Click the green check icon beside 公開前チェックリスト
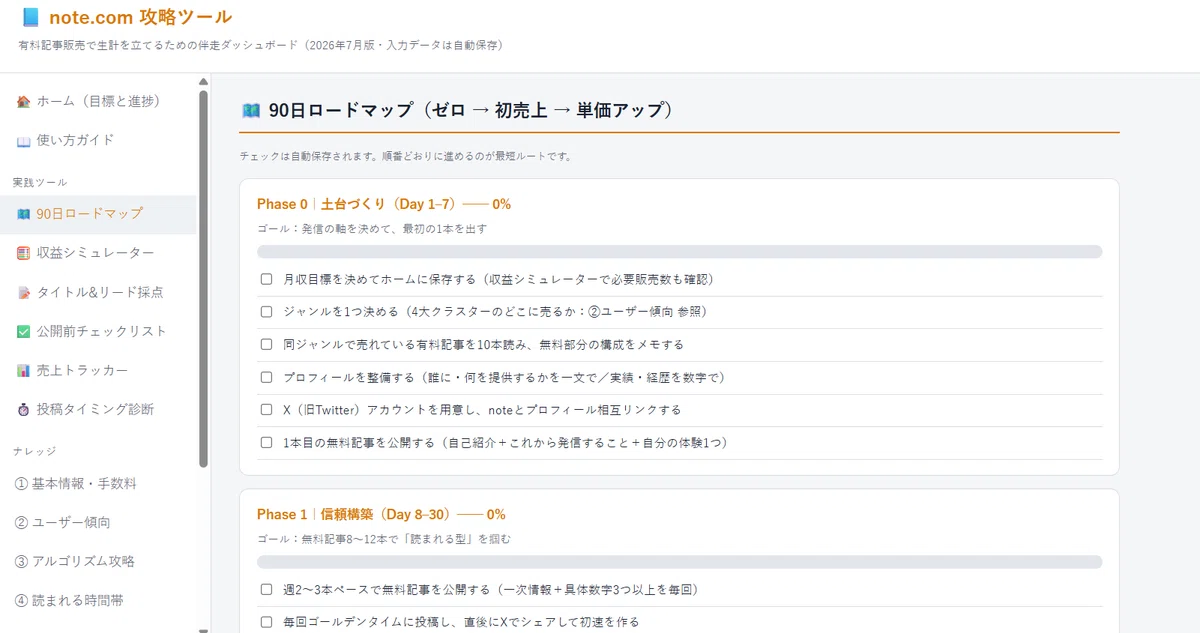This screenshot has height=633, width=1200. click(23, 332)
